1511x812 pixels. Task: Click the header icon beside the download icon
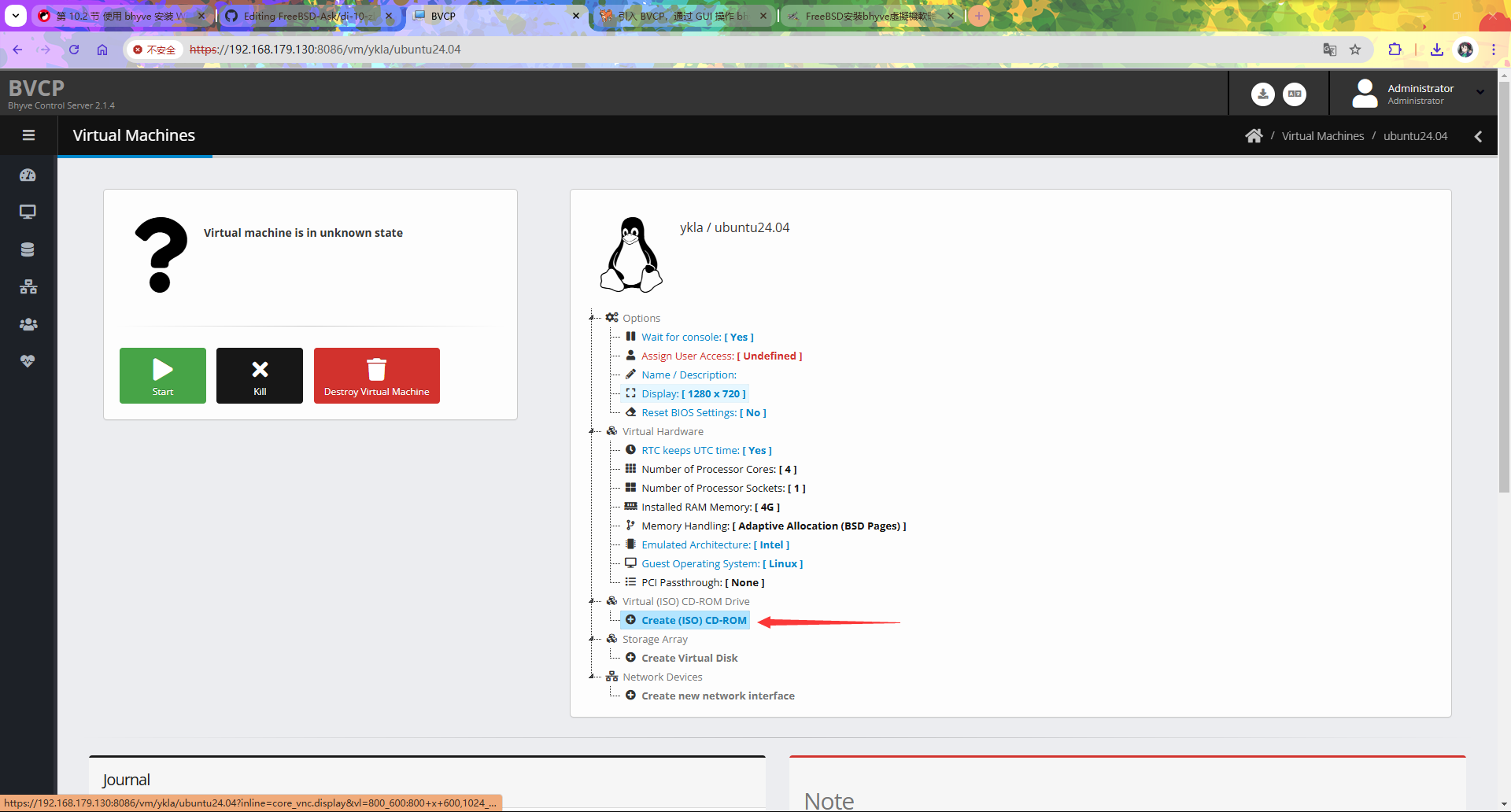tap(1295, 94)
